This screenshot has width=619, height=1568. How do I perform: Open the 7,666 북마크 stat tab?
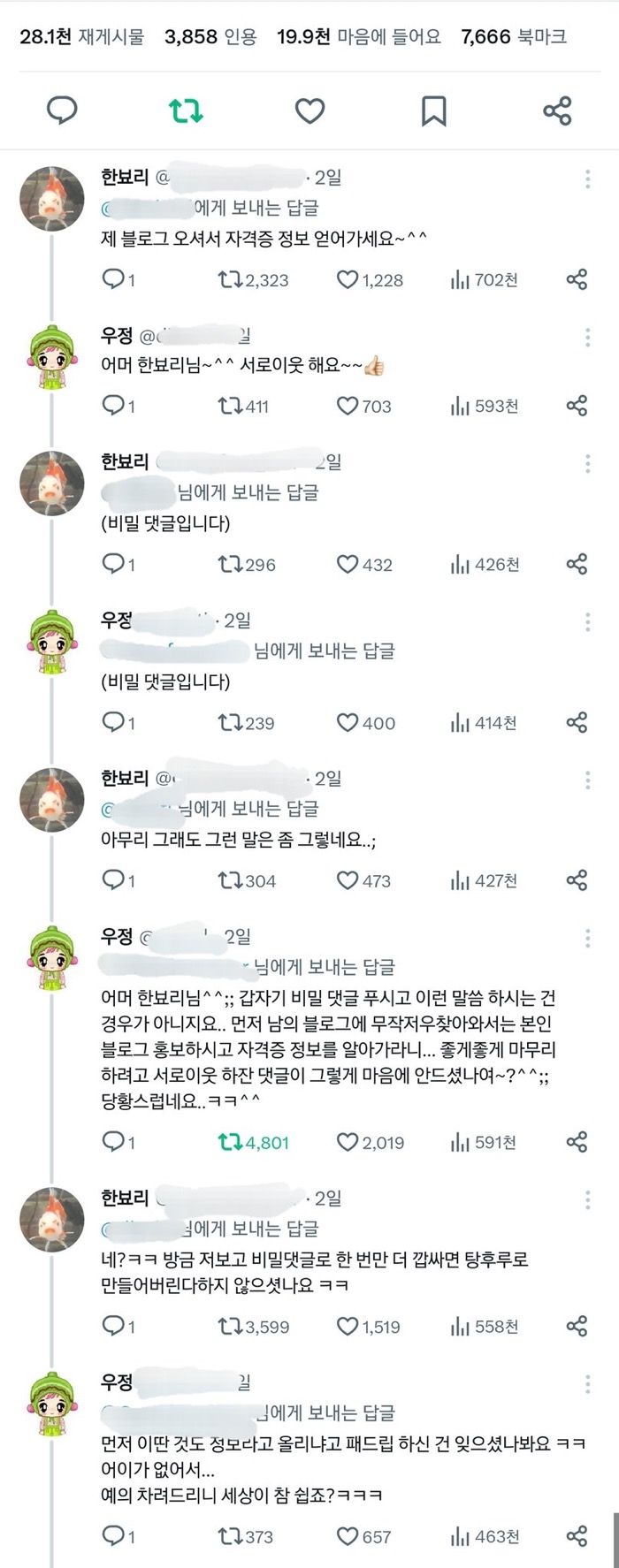(514, 36)
